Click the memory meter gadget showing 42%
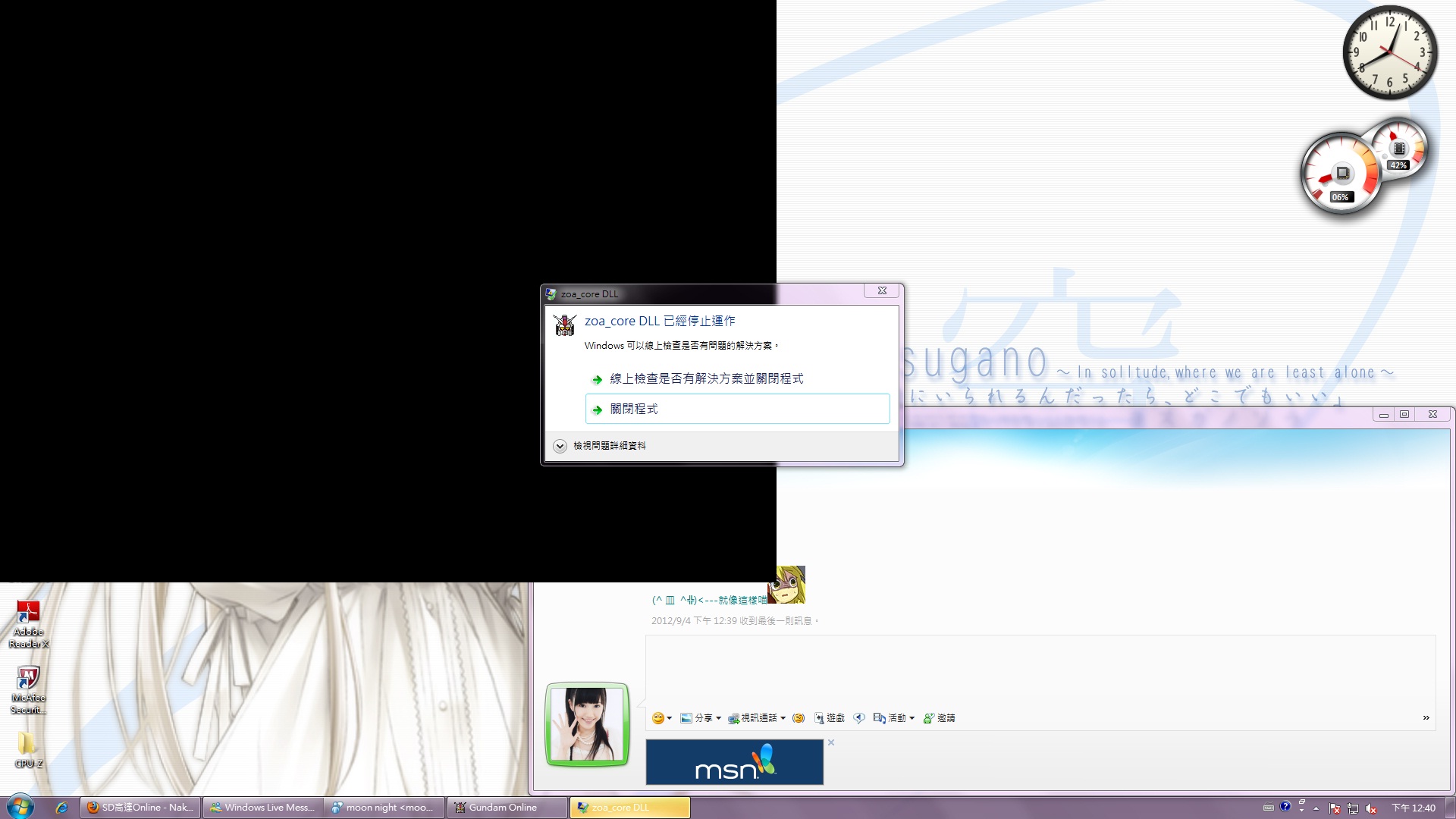This screenshot has width=1456, height=819. pos(1399,149)
